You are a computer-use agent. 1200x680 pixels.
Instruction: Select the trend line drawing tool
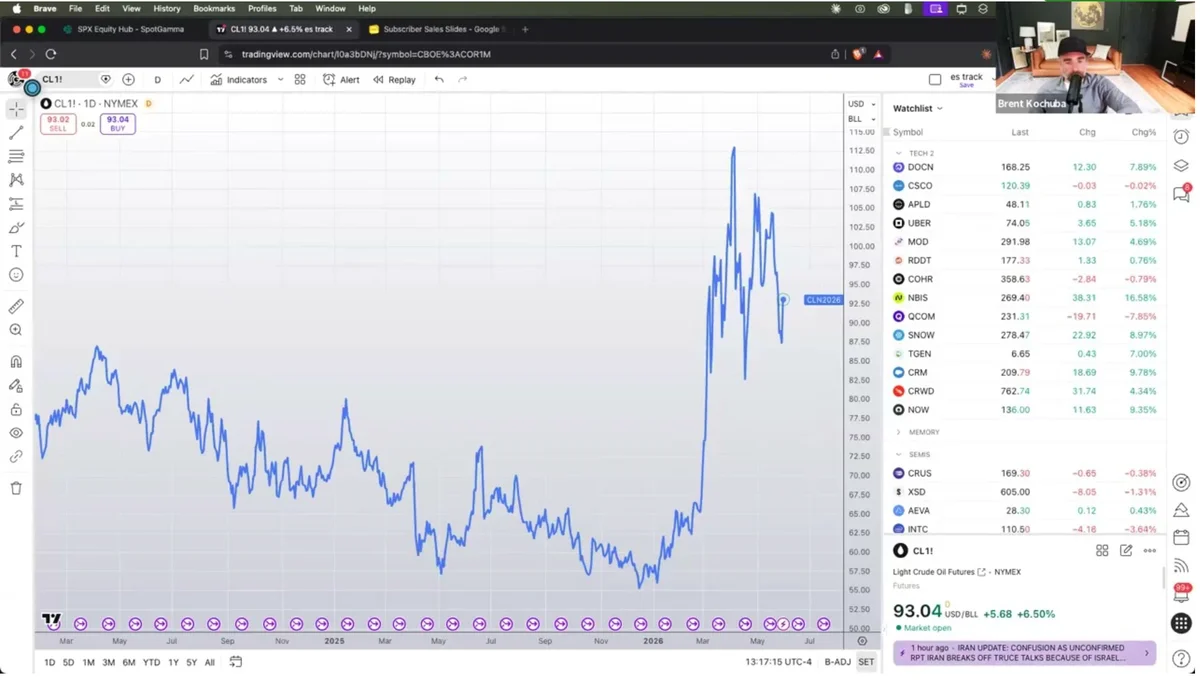16,132
